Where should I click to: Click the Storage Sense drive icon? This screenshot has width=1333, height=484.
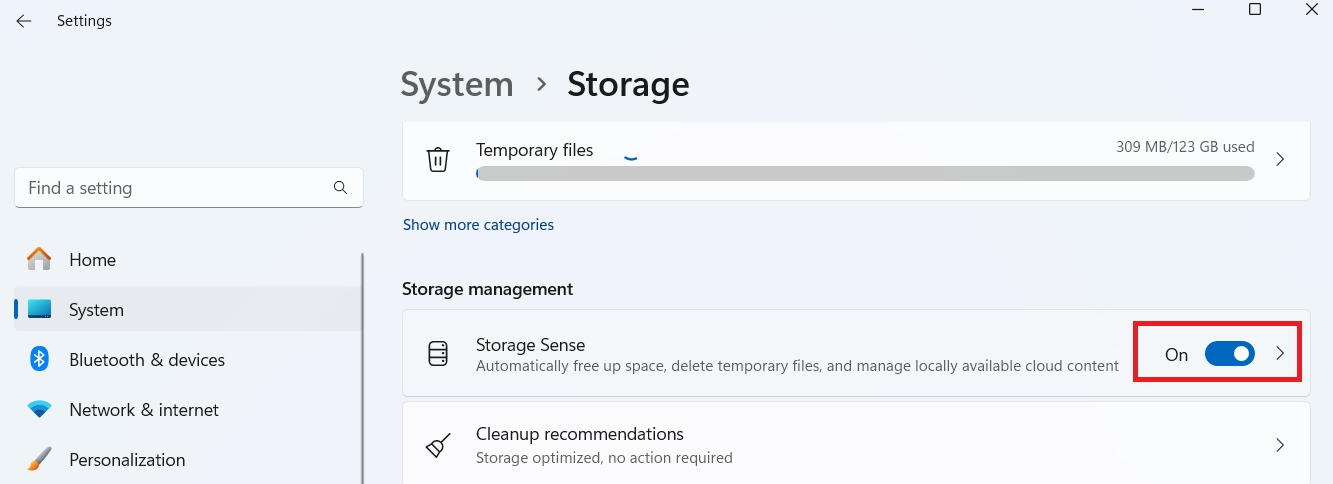pos(438,354)
